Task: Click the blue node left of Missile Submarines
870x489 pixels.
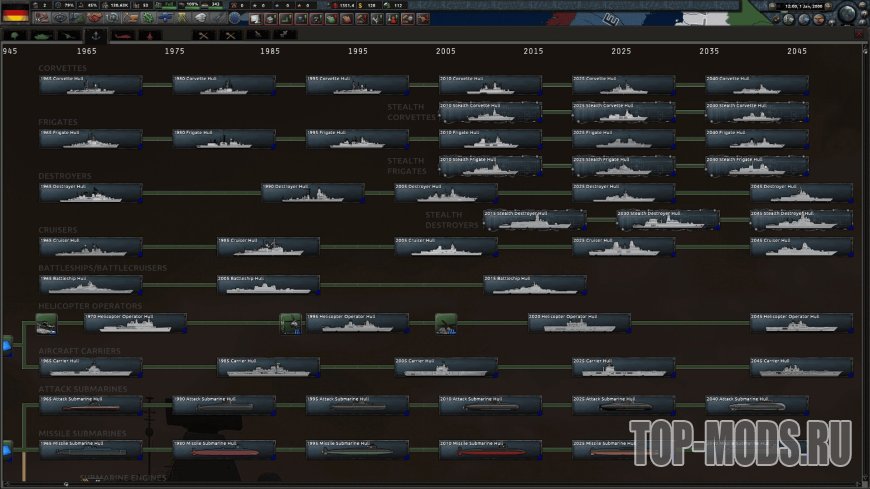Action: [6, 448]
